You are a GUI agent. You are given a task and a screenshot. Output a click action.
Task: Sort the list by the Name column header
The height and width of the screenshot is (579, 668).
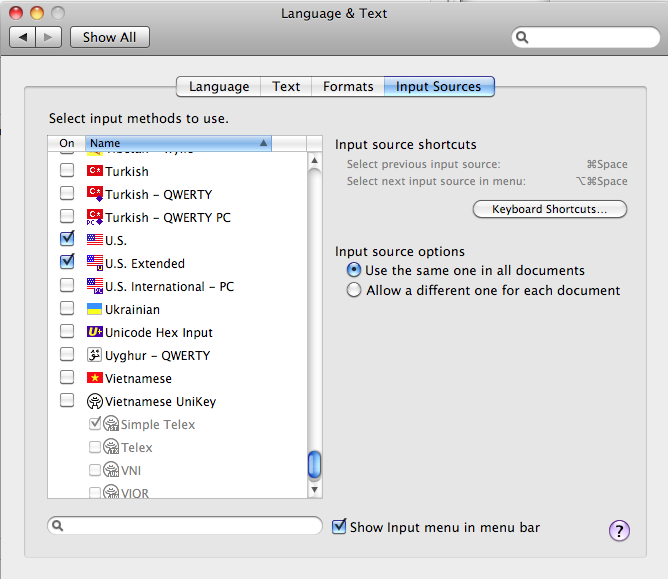[x=179, y=143]
